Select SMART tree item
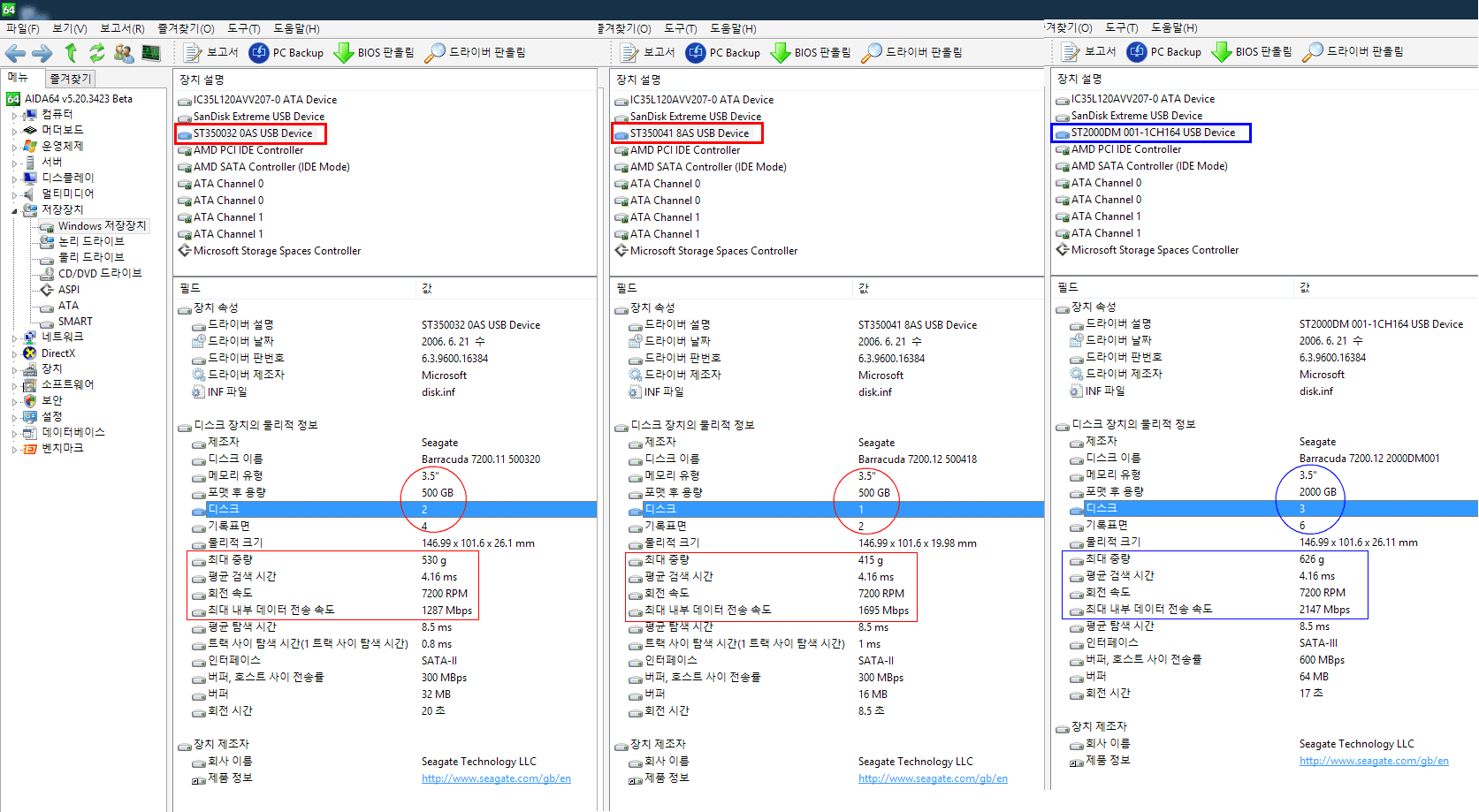The height and width of the screenshot is (812, 1479). pos(75,321)
